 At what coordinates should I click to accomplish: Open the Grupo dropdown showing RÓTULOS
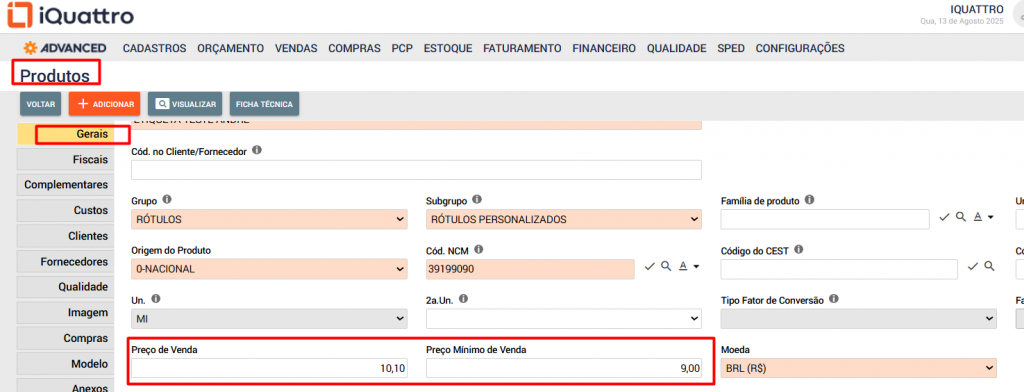click(269, 220)
